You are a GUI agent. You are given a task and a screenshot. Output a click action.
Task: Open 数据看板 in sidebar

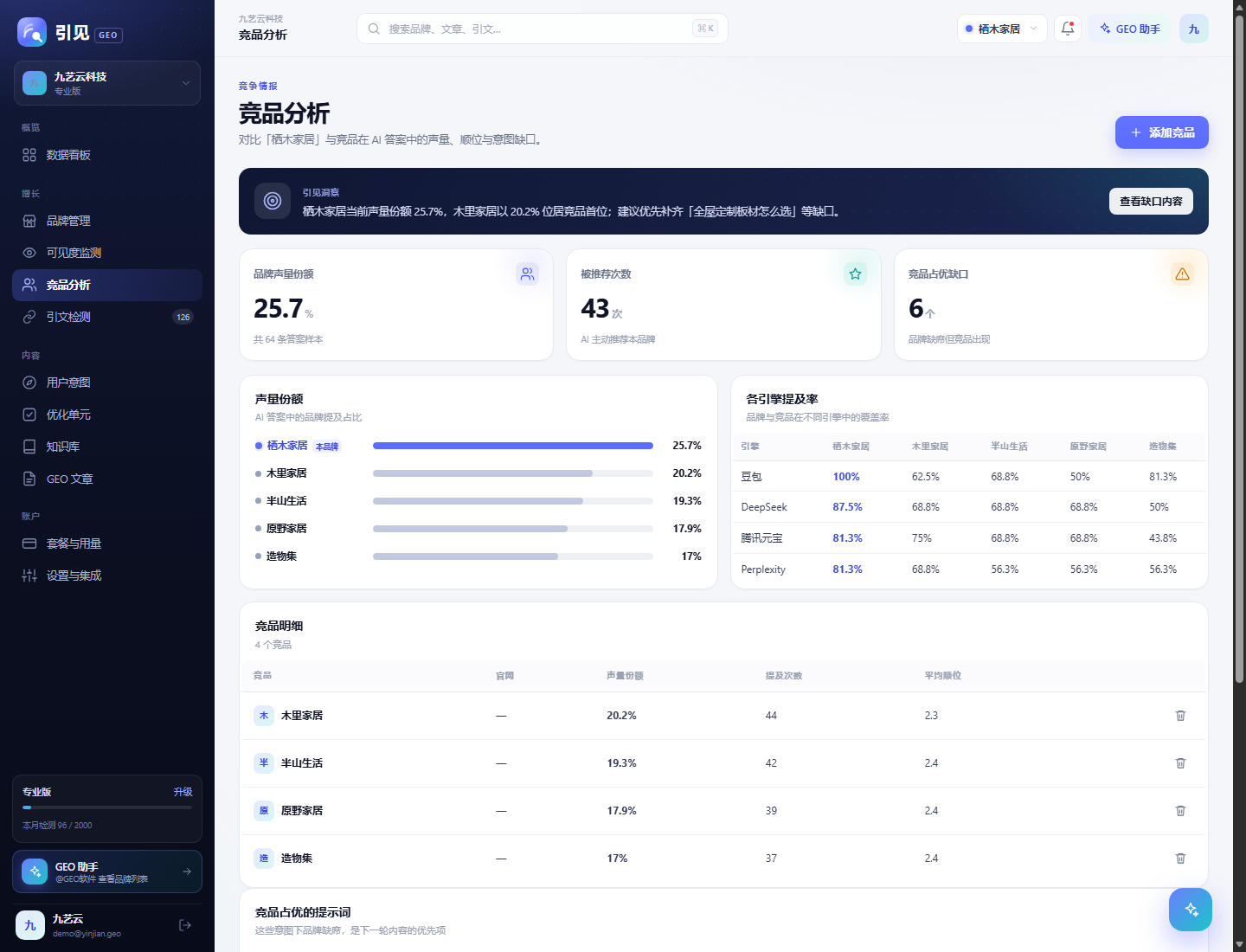coord(107,155)
